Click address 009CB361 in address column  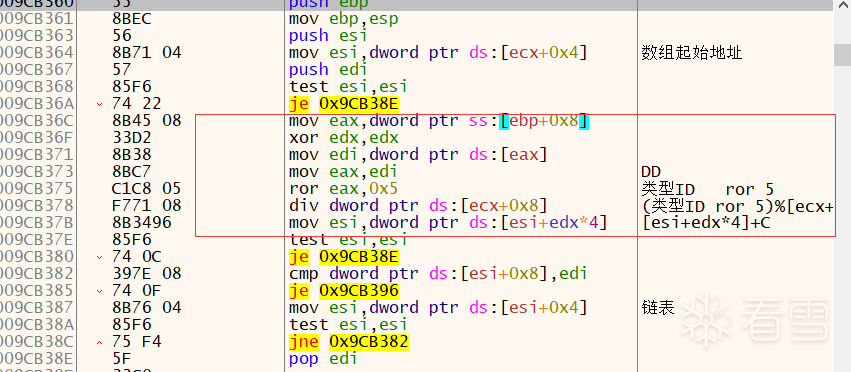(36, 20)
